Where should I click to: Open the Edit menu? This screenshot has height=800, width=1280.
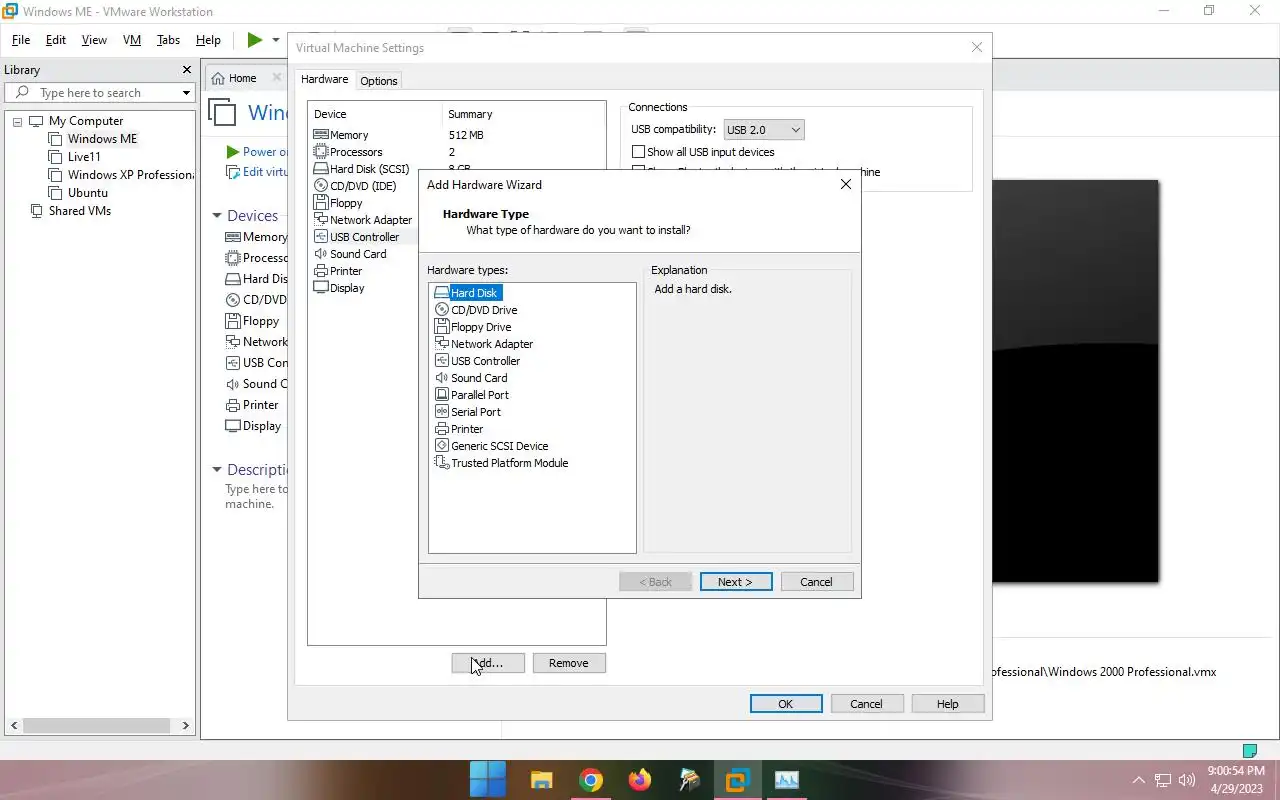tap(56, 40)
